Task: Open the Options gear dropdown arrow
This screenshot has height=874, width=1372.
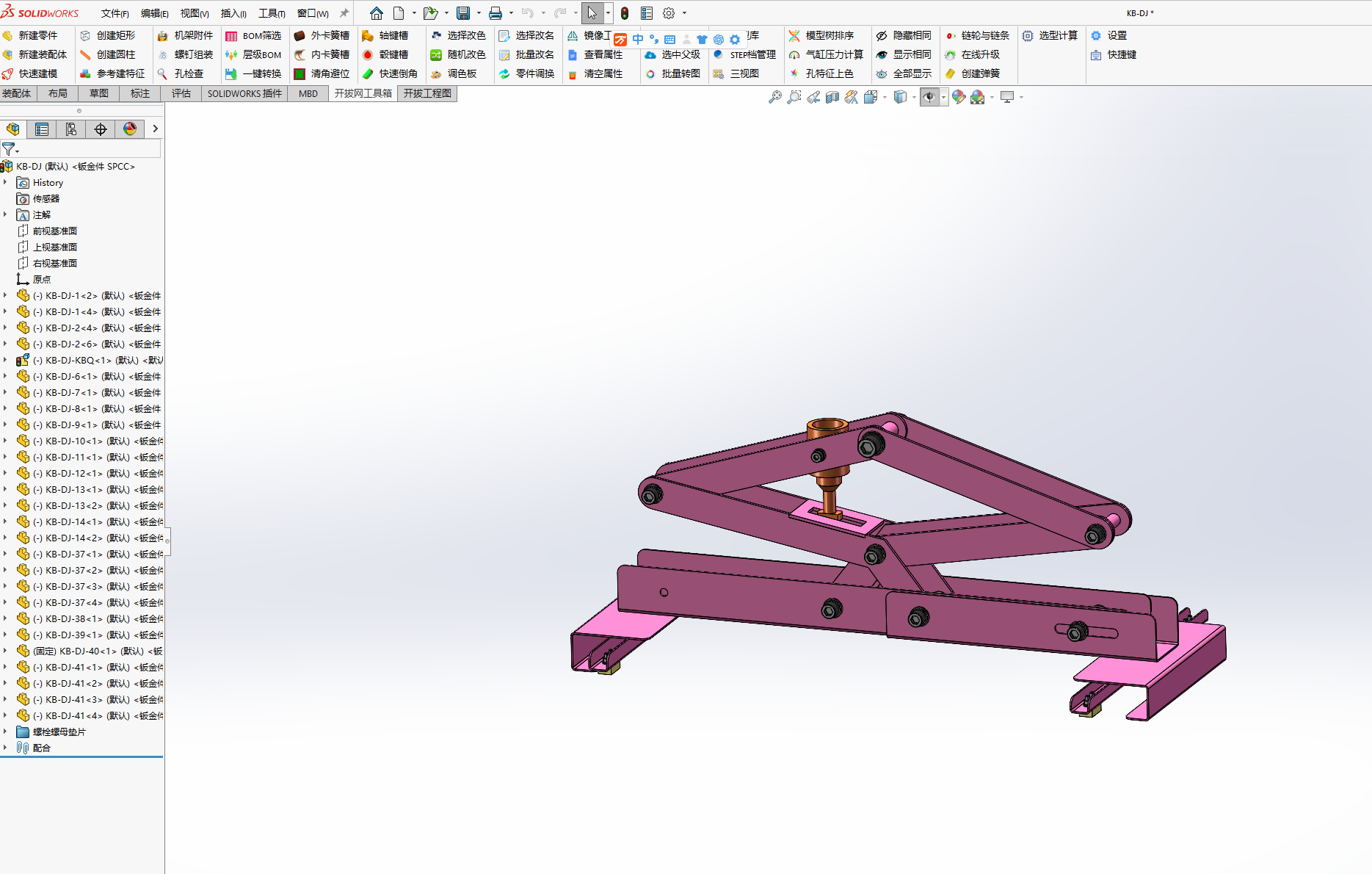Action: 684,13
